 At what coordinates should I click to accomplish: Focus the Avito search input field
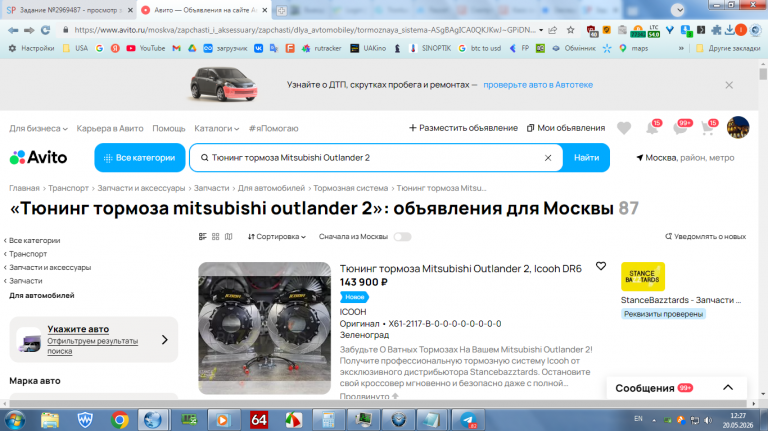pos(376,158)
